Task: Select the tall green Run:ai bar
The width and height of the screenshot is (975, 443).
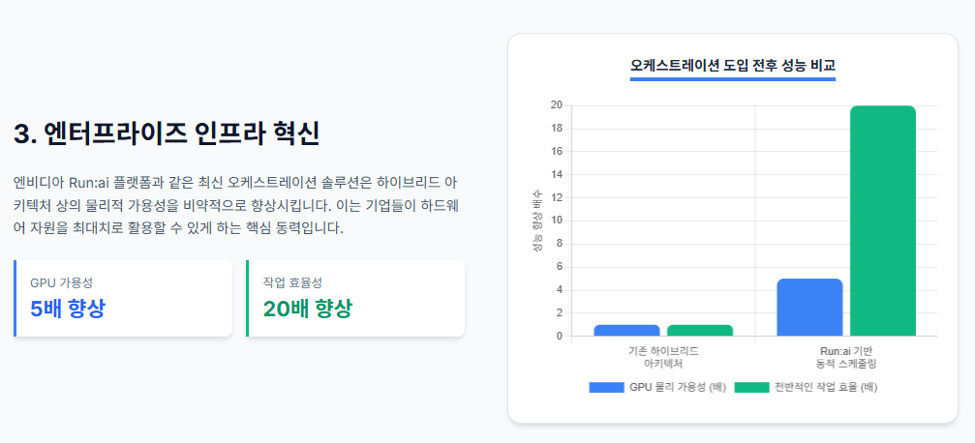Action: tap(882, 221)
